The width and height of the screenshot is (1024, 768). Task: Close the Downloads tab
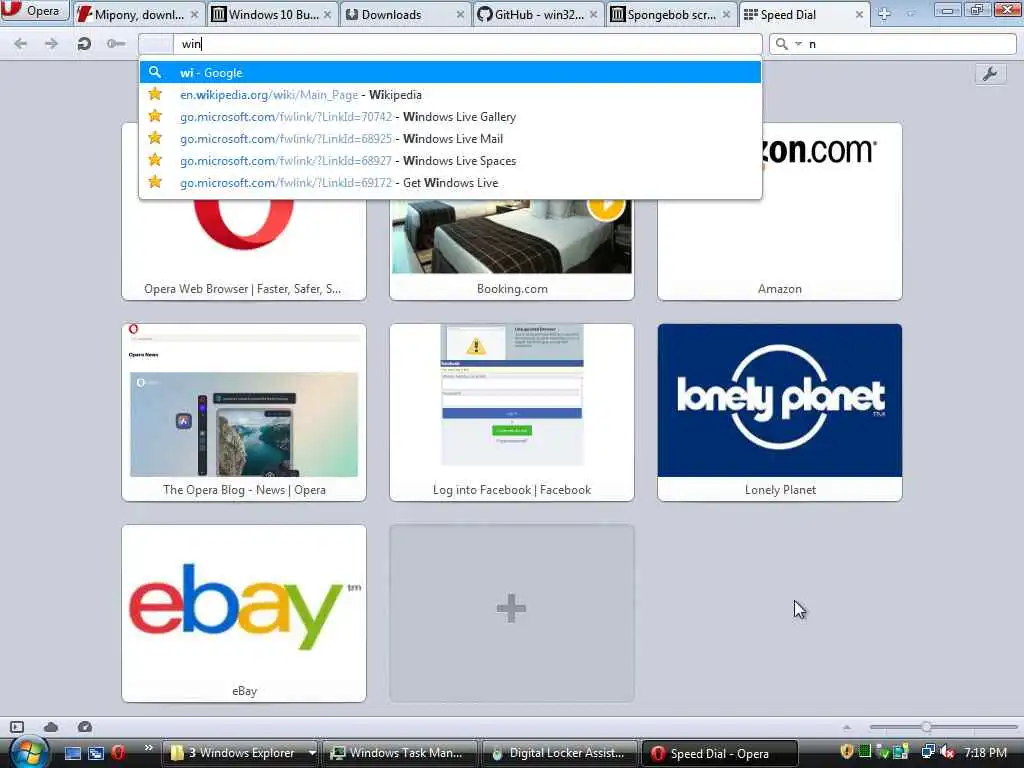point(460,14)
